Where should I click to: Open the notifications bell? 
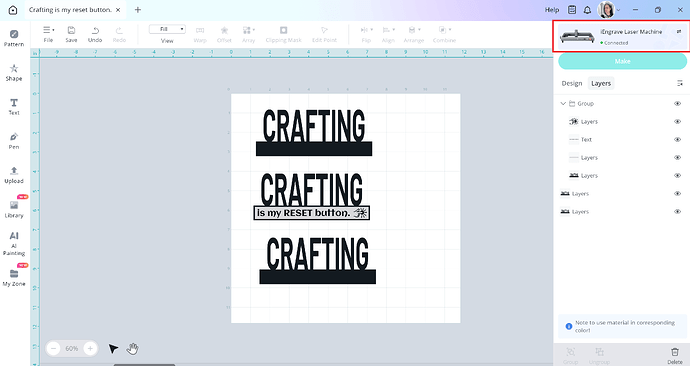coord(587,10)
